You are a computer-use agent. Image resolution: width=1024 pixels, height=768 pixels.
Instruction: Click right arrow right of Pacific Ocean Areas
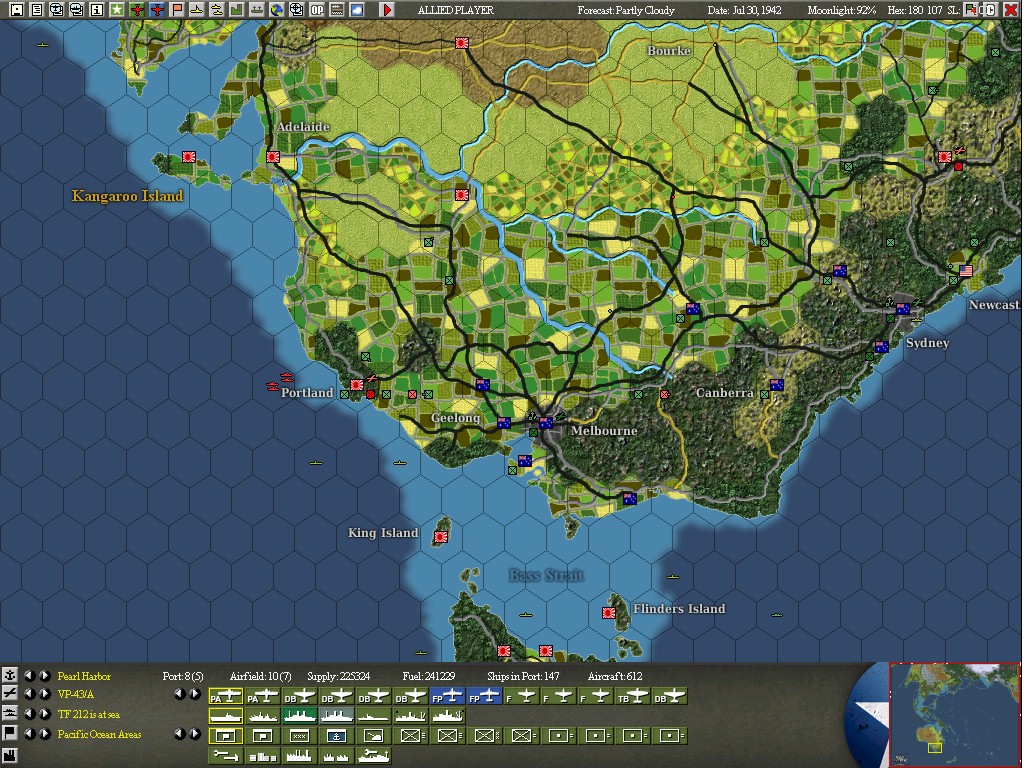[x=195, y=733]
